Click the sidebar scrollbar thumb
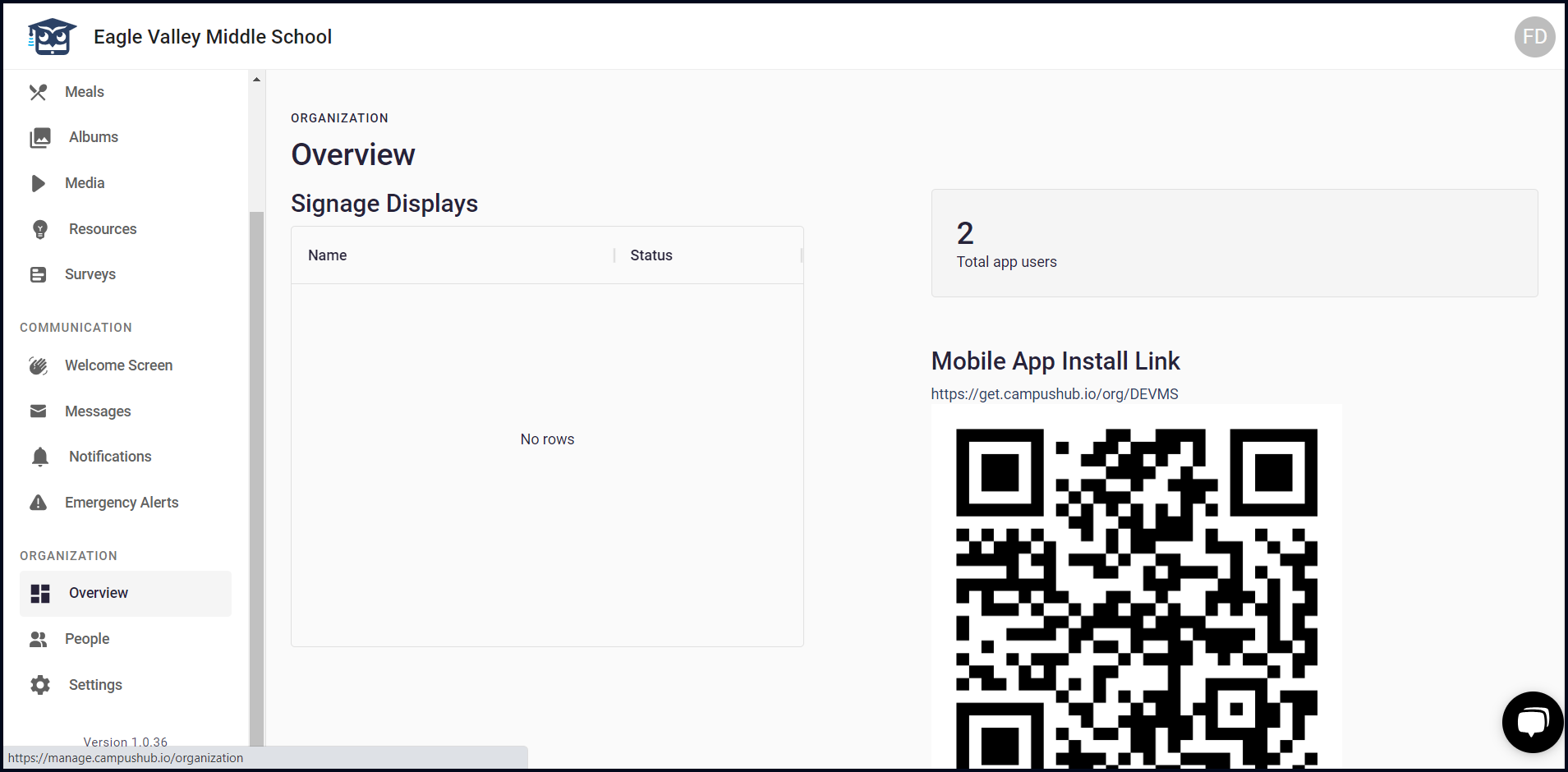Image resolution: width=1568 pixels, height=772 pixels. pos(256,479)
